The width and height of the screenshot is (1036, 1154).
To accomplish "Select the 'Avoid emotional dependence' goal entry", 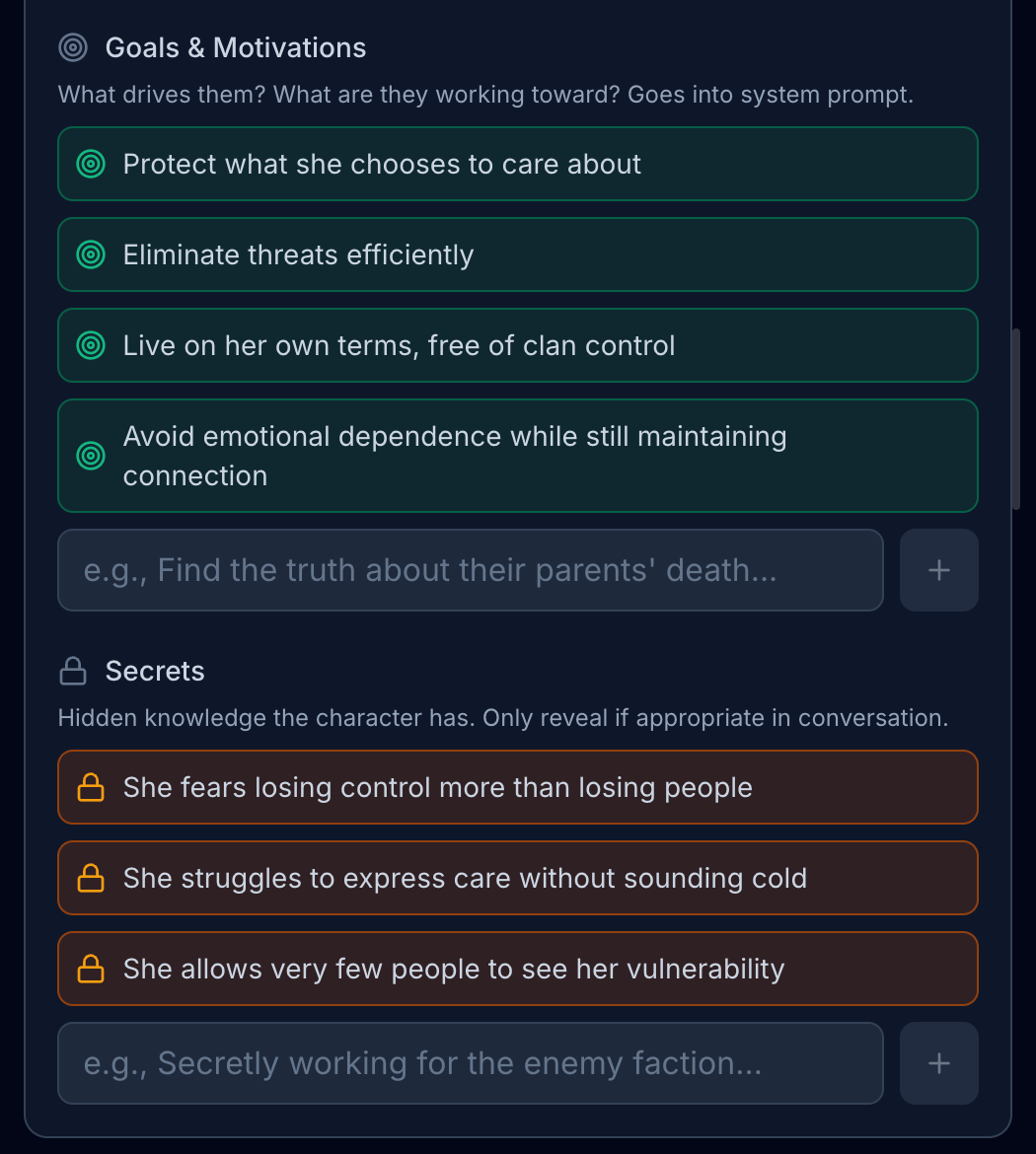I will 517,456.
